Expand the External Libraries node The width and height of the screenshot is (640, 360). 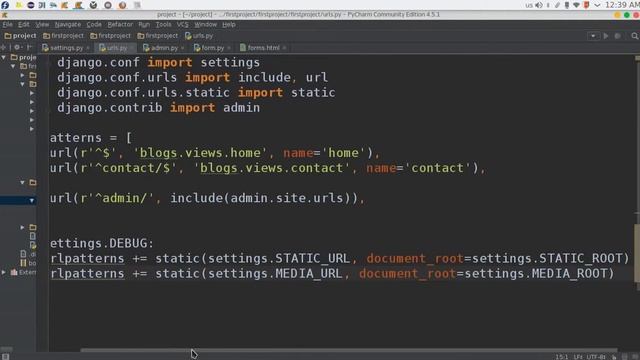click(4, 272)
